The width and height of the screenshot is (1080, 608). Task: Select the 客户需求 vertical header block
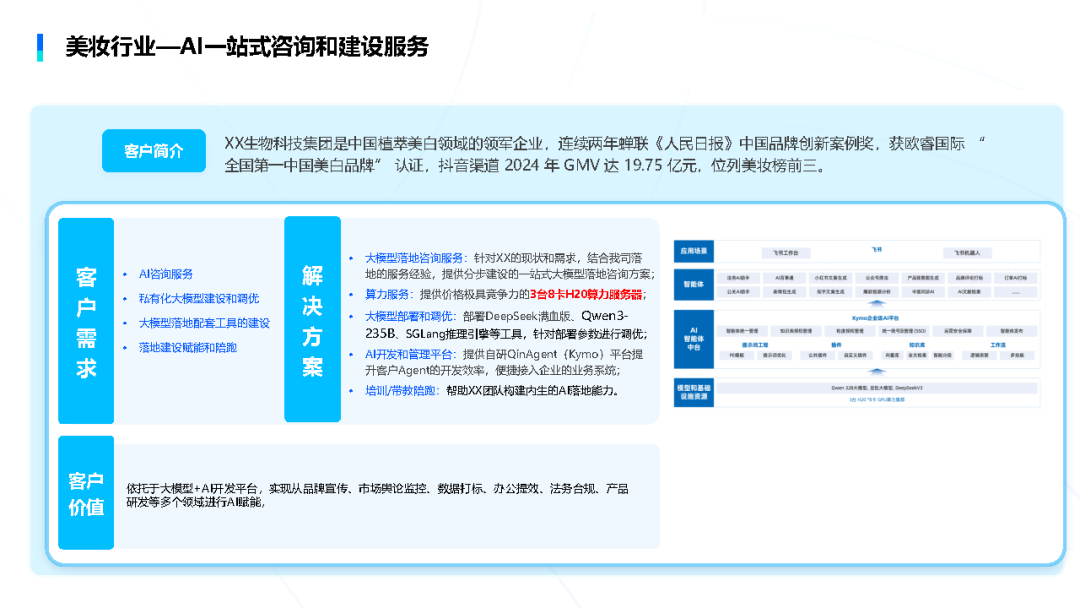click(86, 321)
